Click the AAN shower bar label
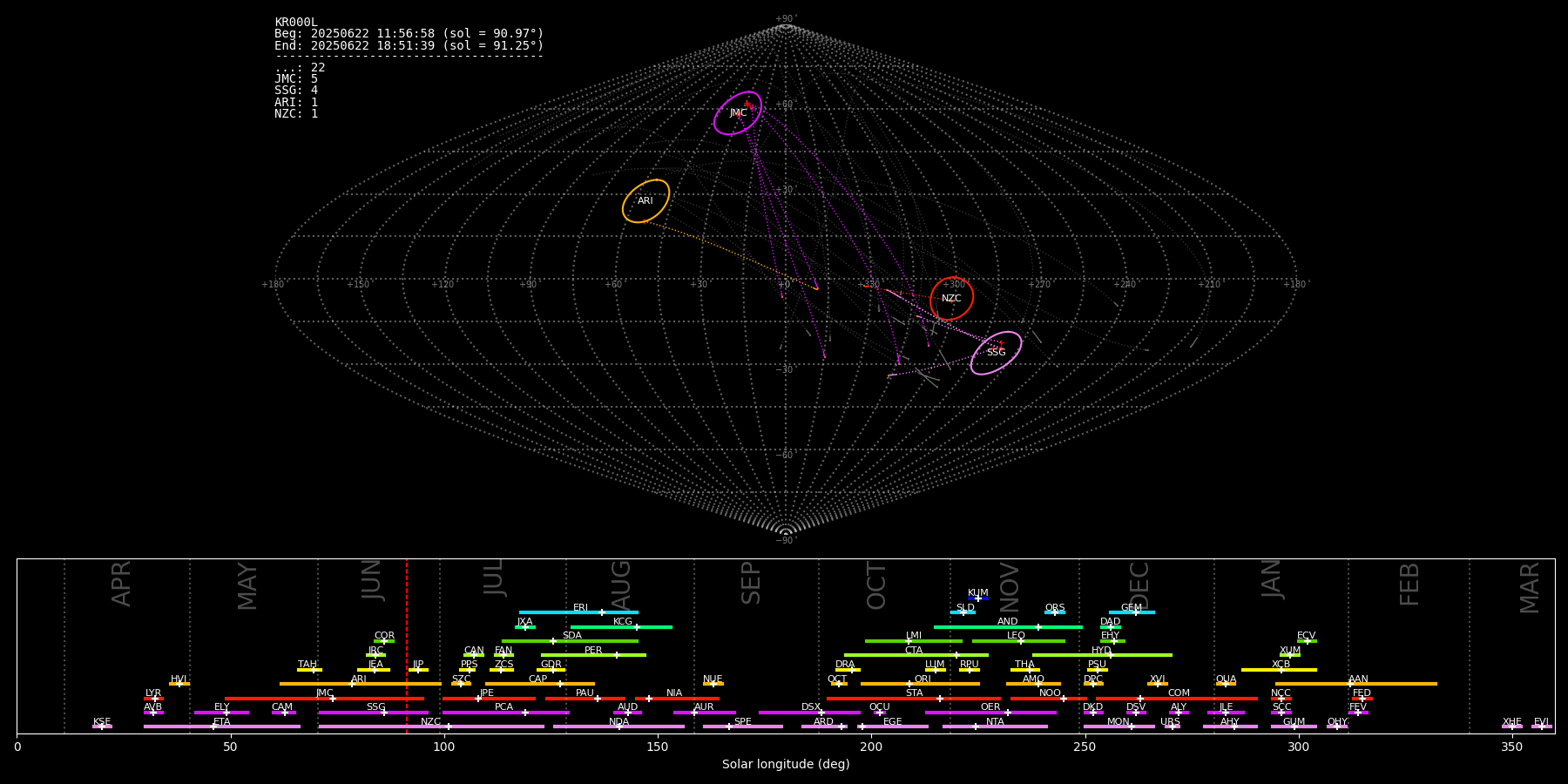1568x784 pixels. tap(1358, 679)
